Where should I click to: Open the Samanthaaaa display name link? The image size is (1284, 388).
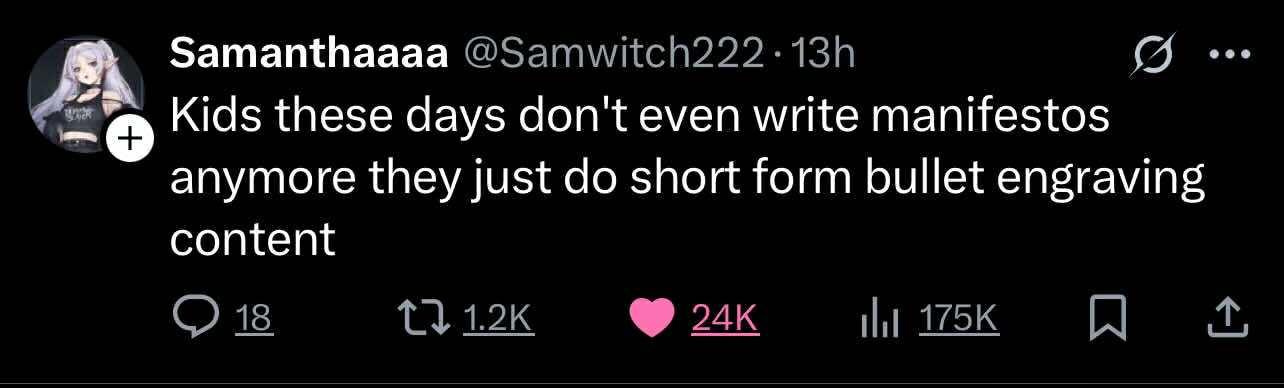coord(308,54)
